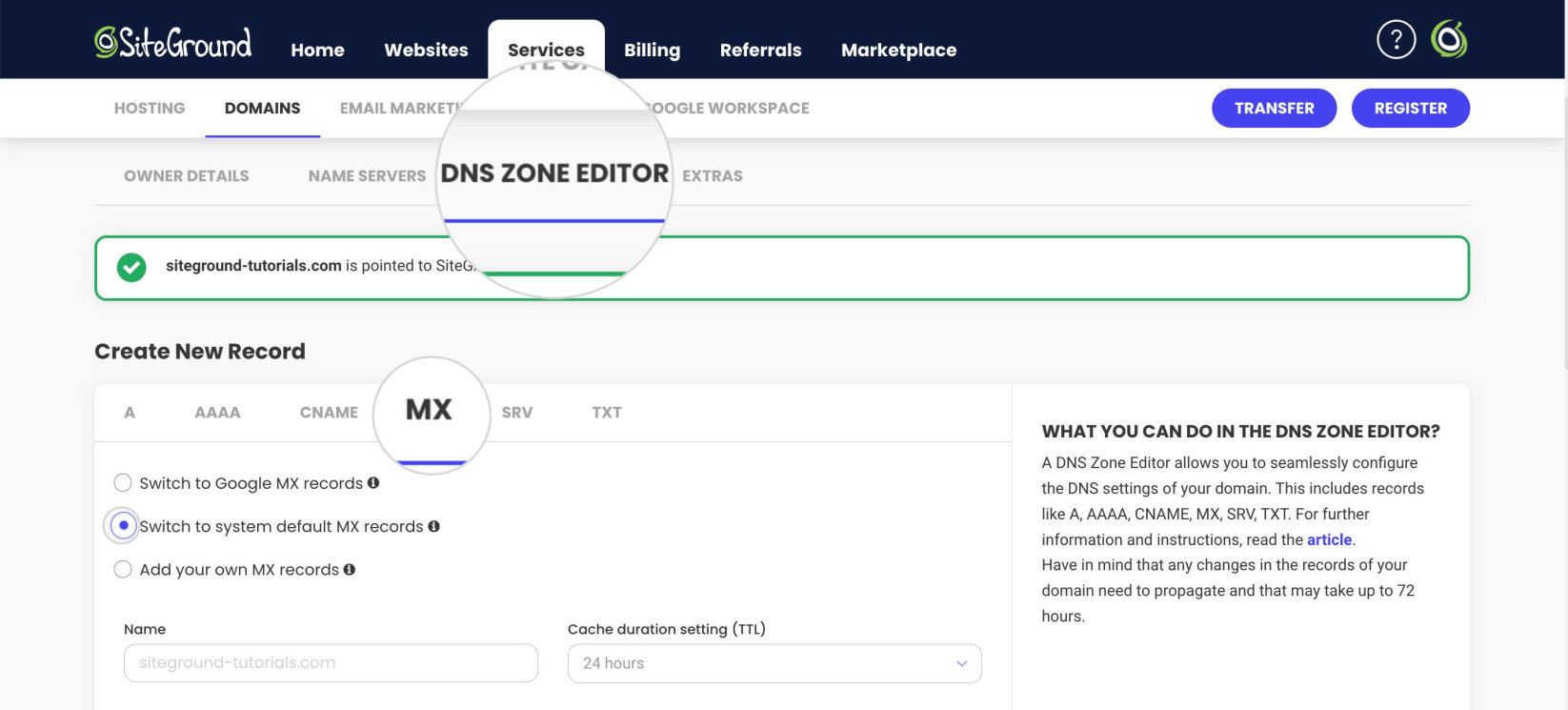Click info icon beside Google MX records
1568x710 pixels.
(373, 483)
